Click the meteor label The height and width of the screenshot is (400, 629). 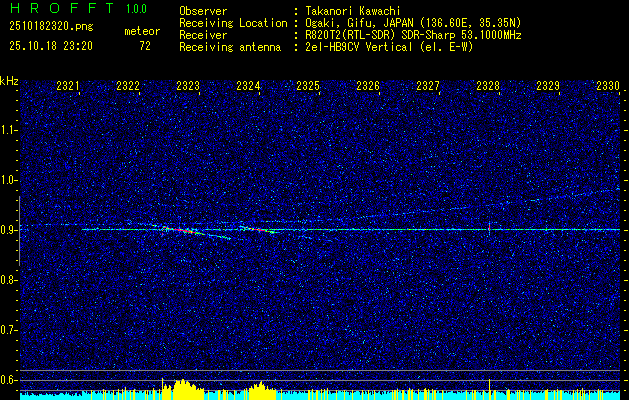click(x=142, y=31)
